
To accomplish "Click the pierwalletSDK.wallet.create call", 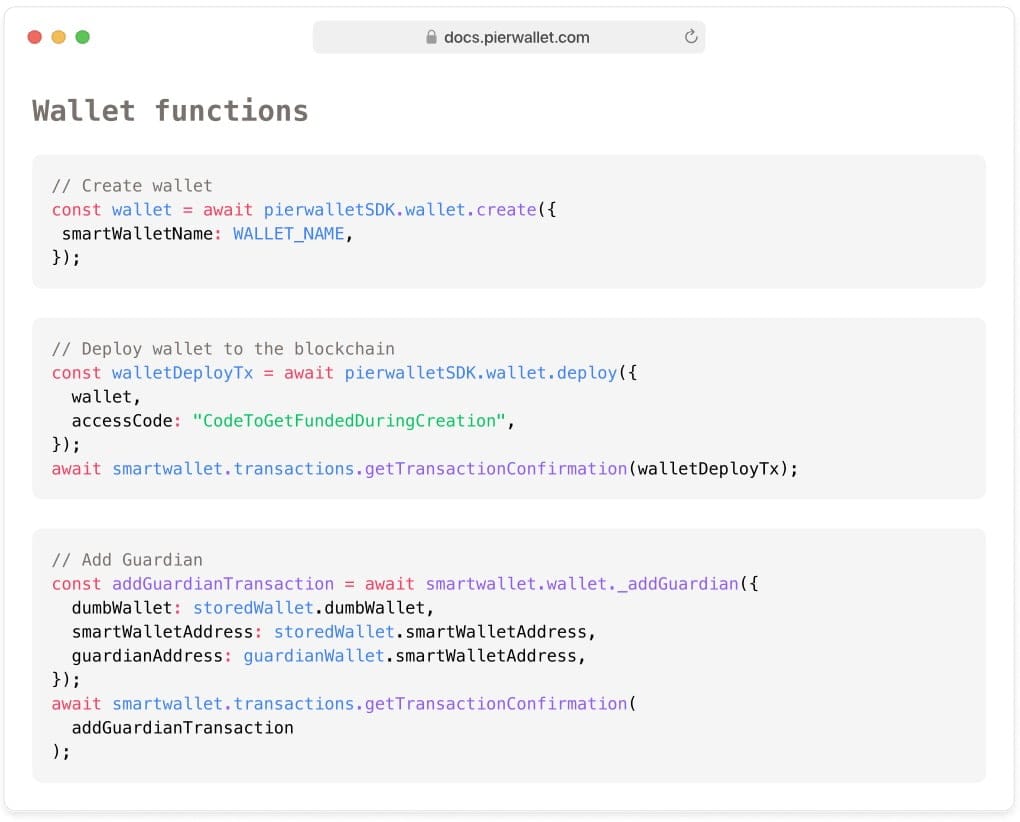I will tap(400, 210).
